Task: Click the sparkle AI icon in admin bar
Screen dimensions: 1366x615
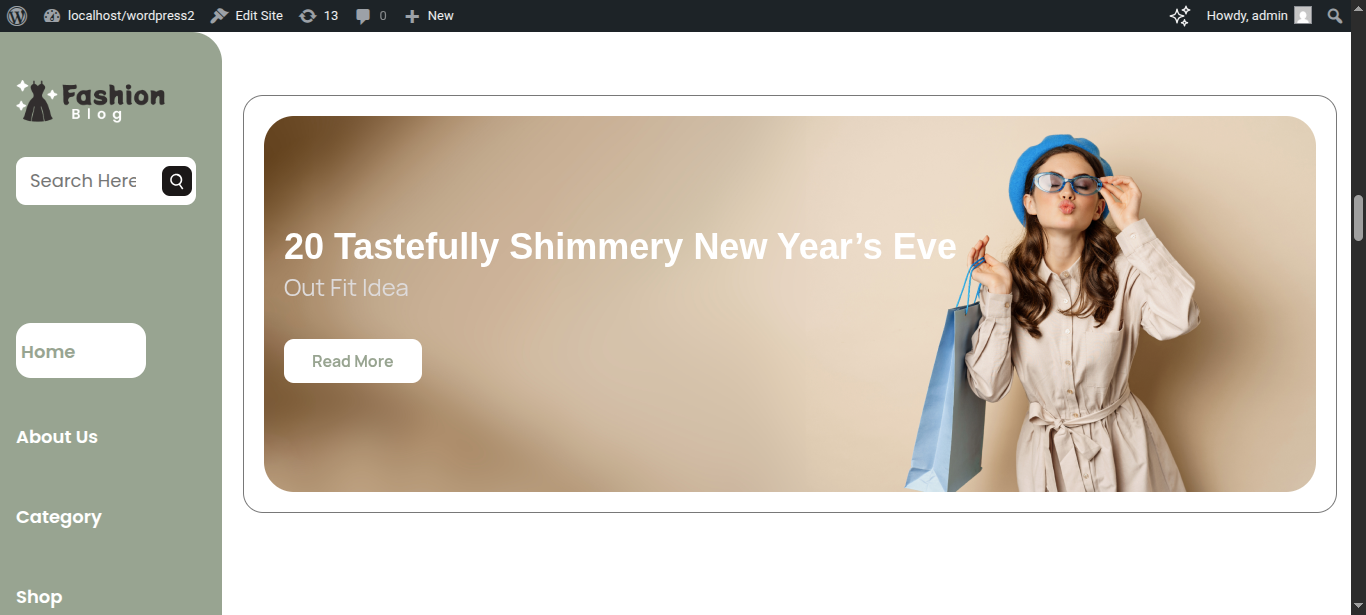Action: point(1180,15)
